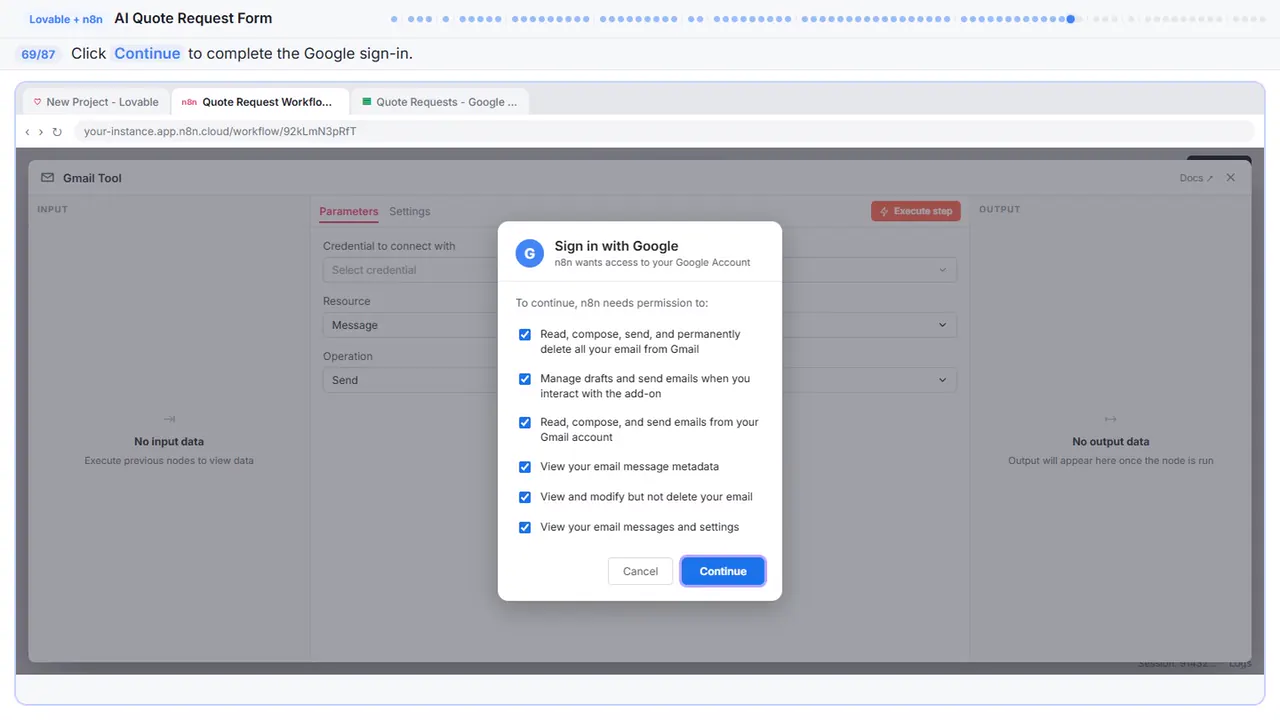Open the Settings tab in Gmail Tool
This screenshot has height=720, width=1280.
point(410,212)
